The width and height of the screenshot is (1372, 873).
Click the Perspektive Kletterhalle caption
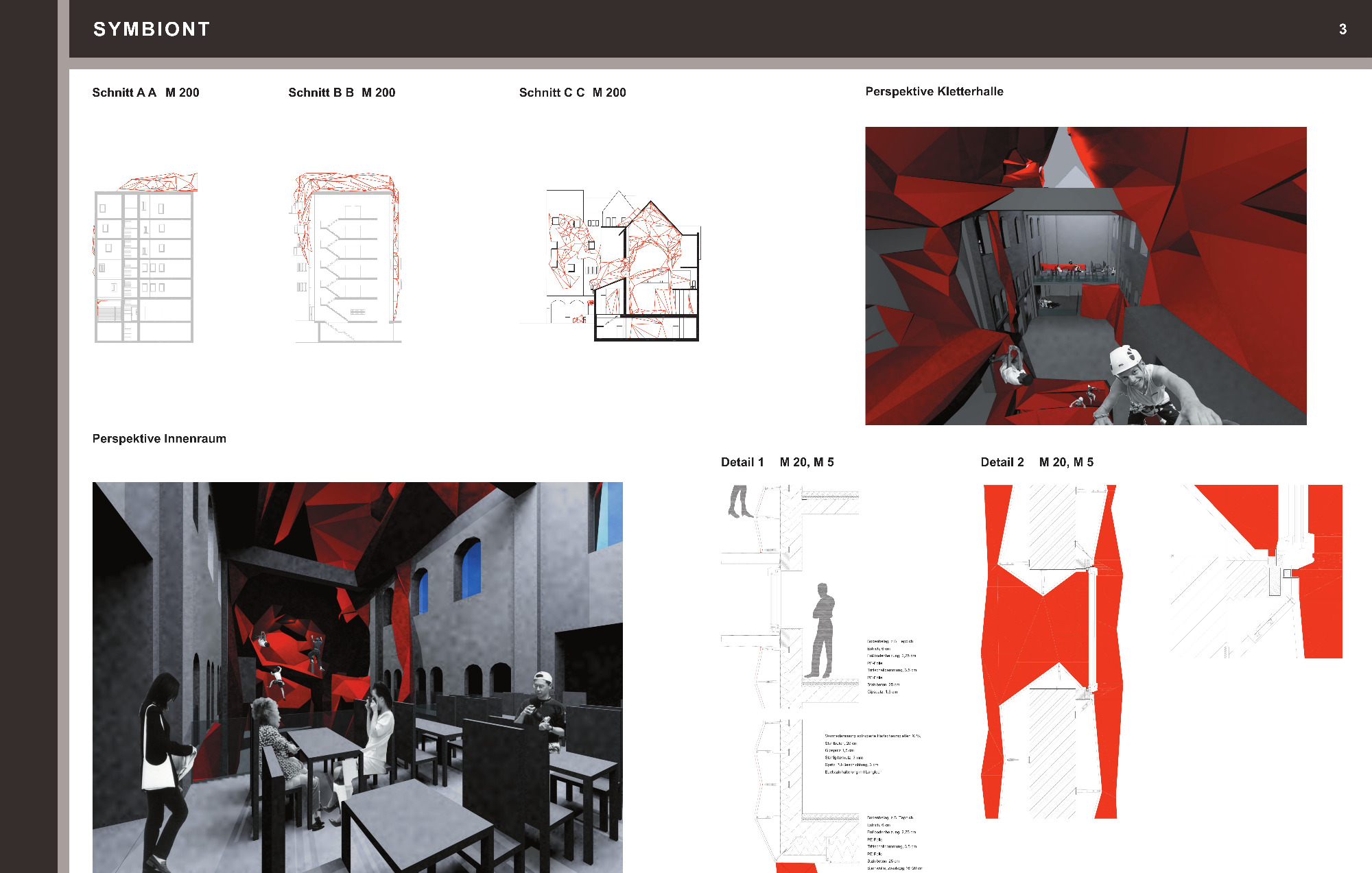934,92
